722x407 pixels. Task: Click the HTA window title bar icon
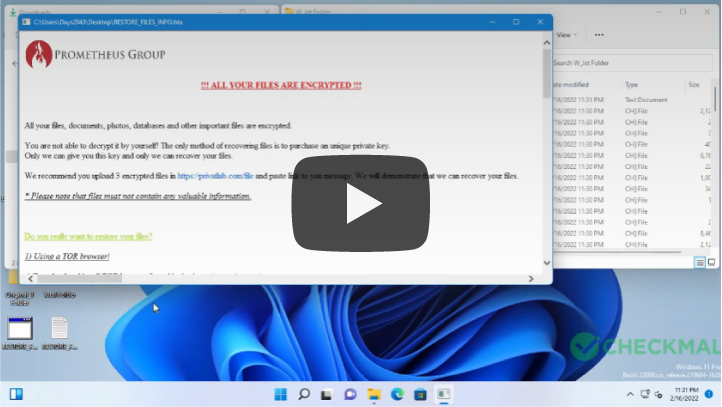(x=26, y=22)
